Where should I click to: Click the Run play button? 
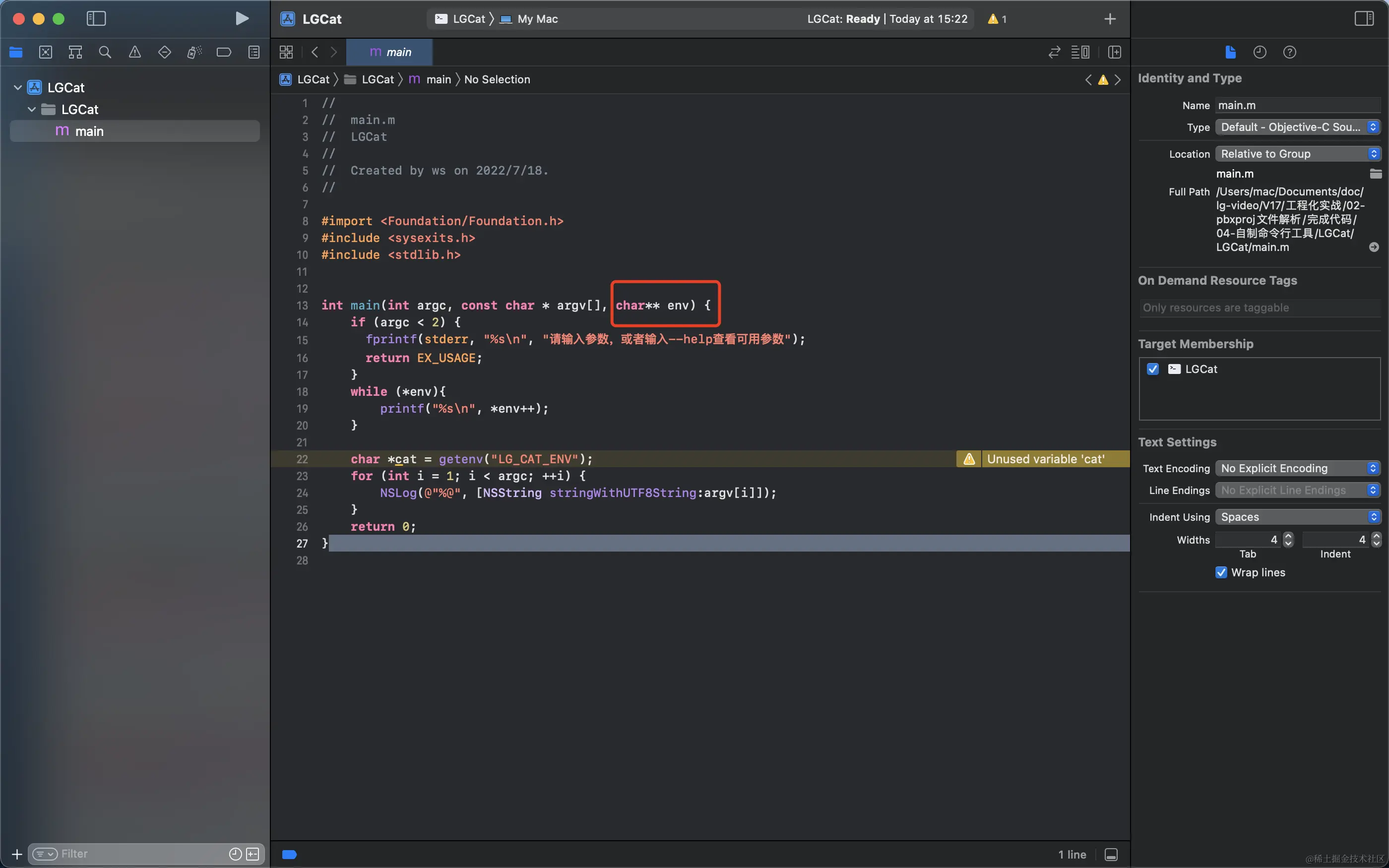tap(242, 19)
